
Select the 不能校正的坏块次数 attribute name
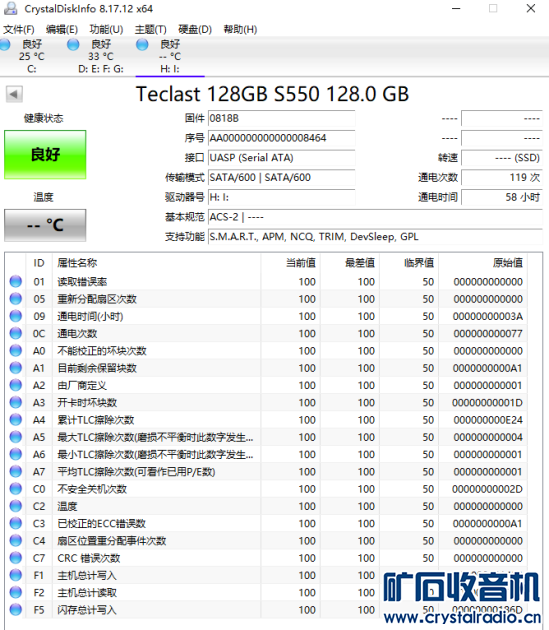[102, 351]
